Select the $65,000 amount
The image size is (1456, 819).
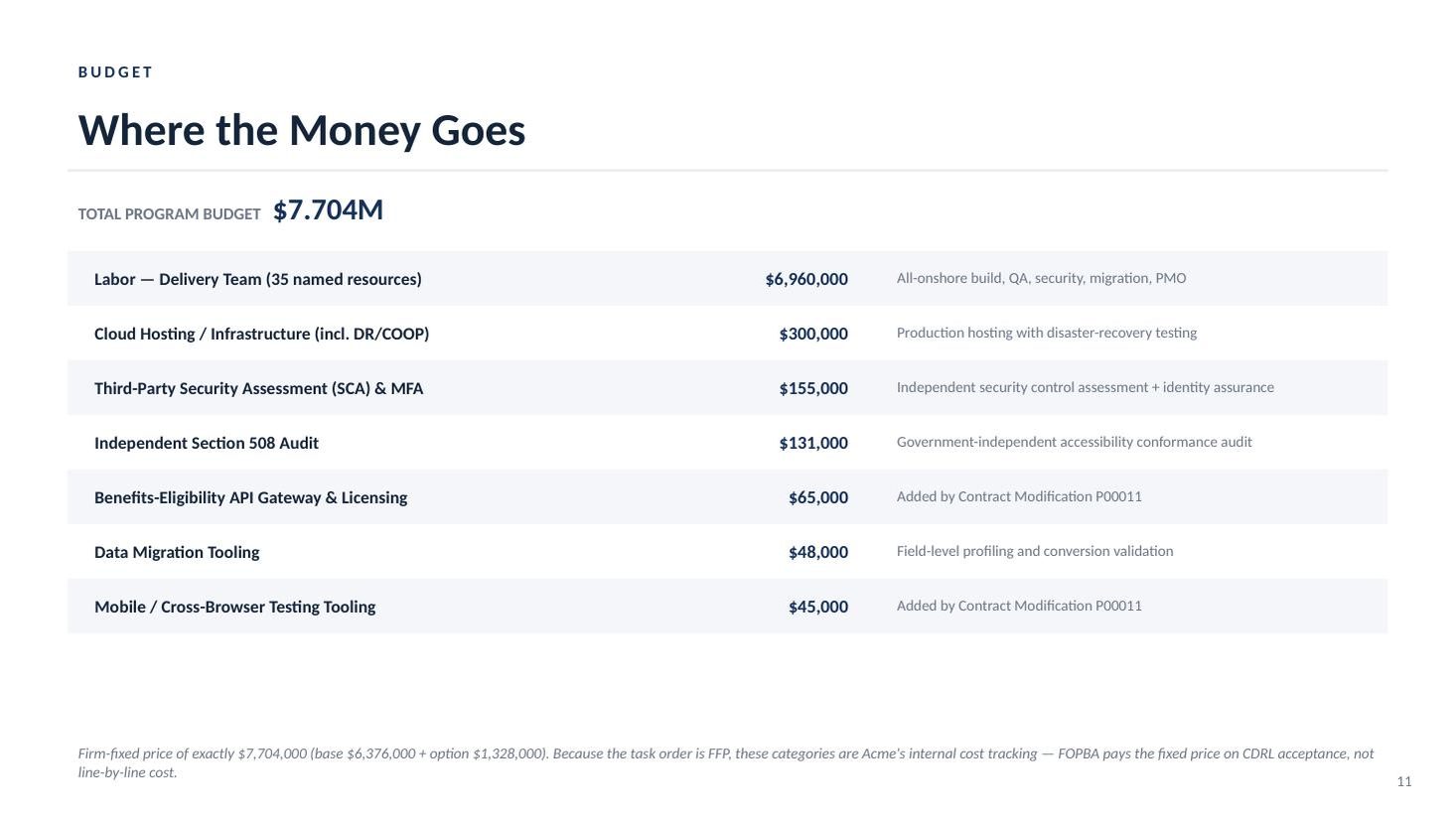[x=818, y=498]
